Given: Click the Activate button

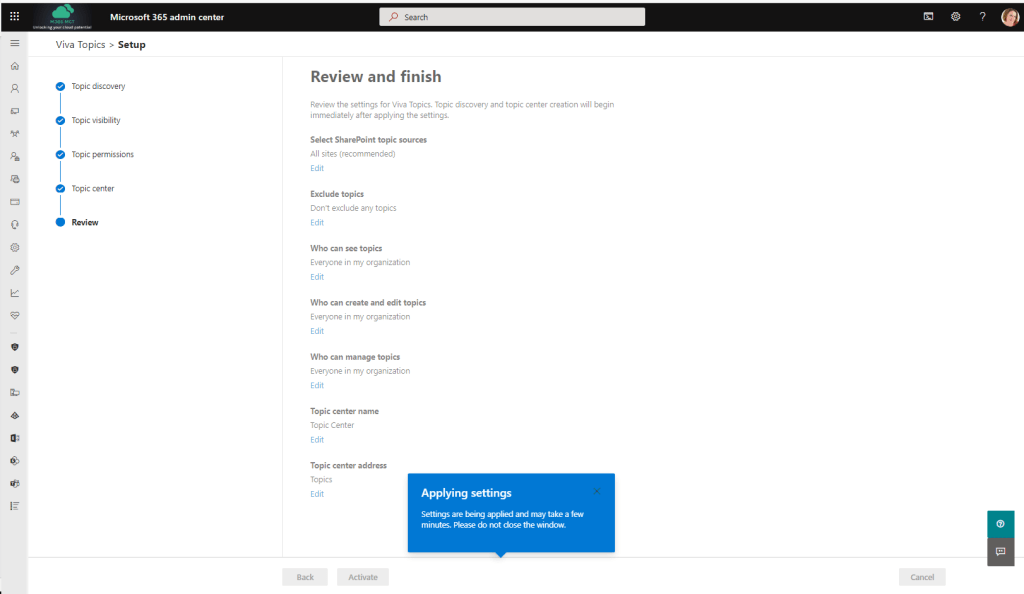Looking at the screenshot, I should point(362,576).
